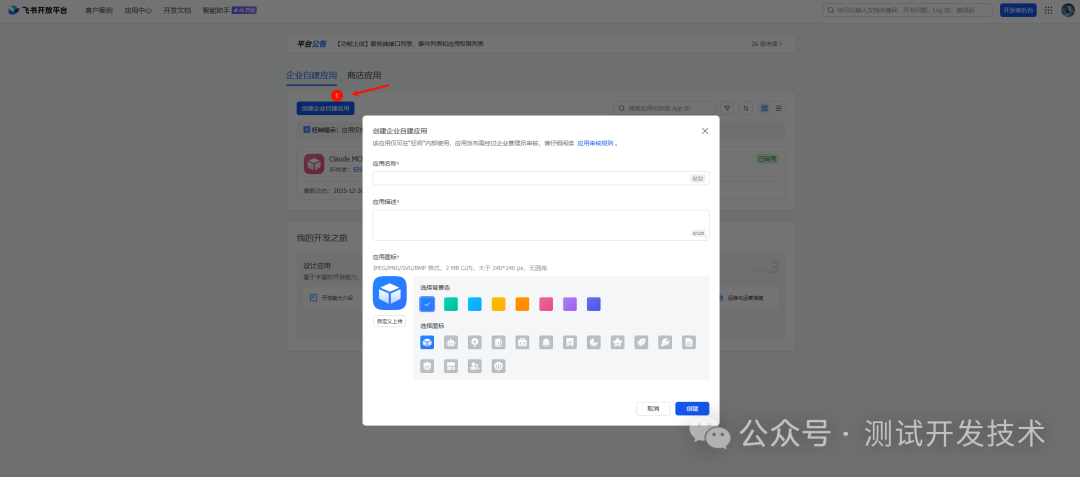1080x477 pixels.
Task: Pick the light blue background color swatch
Action: pyautogui.click(x=475, y=304)
